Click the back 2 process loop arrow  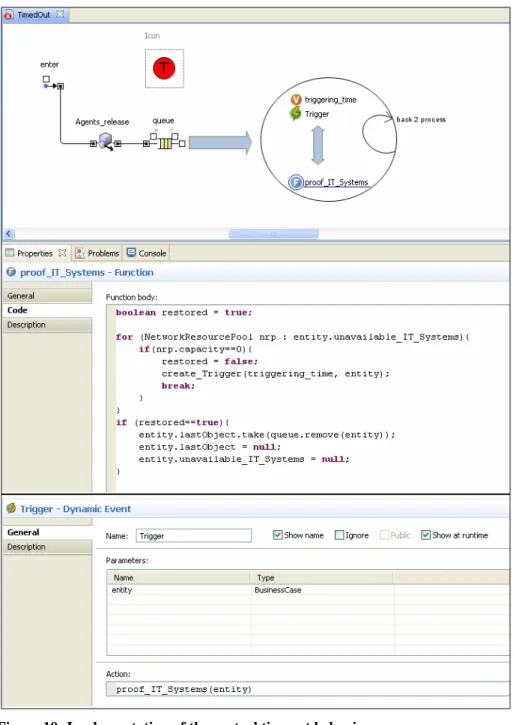click(x=377, y=132)
